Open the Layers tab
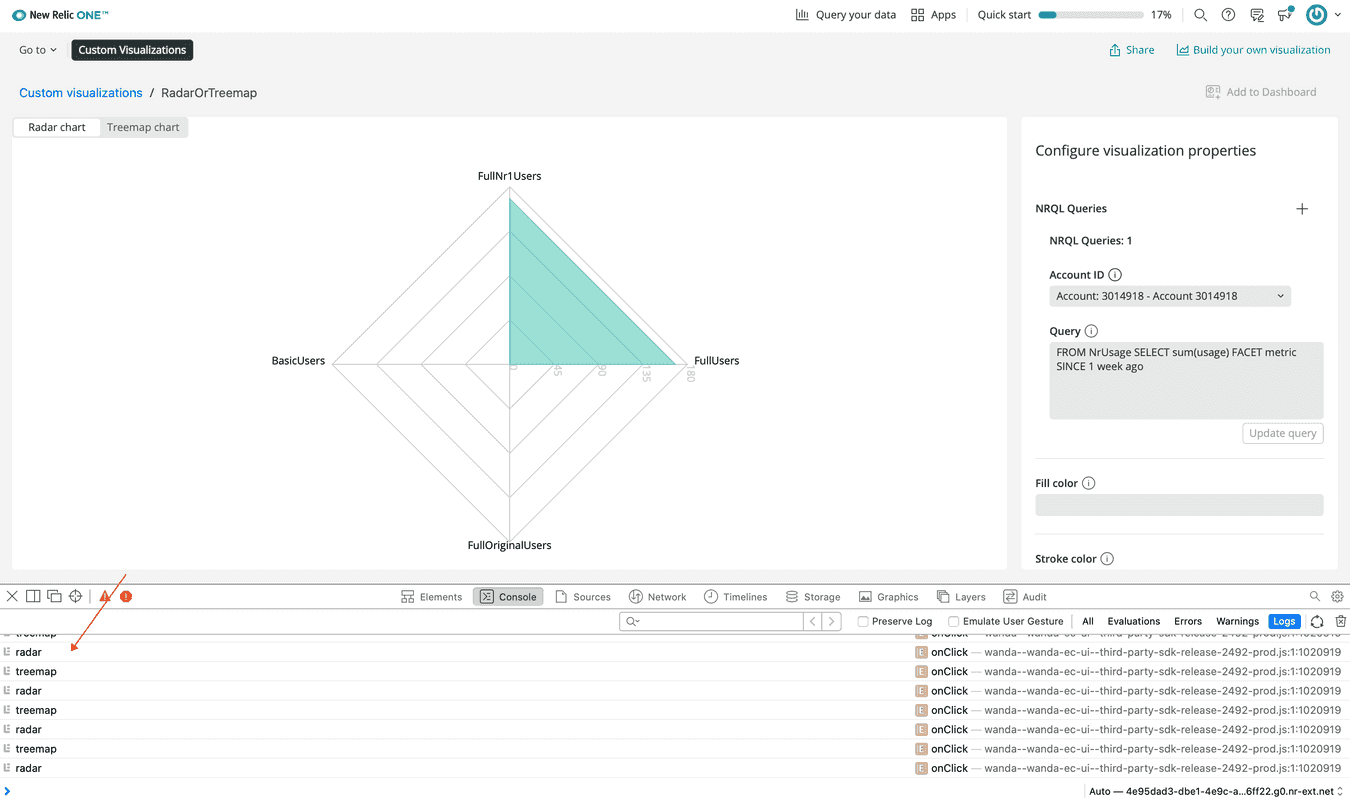Image resolution: width=1350 pixels, height=800 pixels. [961, 597]
